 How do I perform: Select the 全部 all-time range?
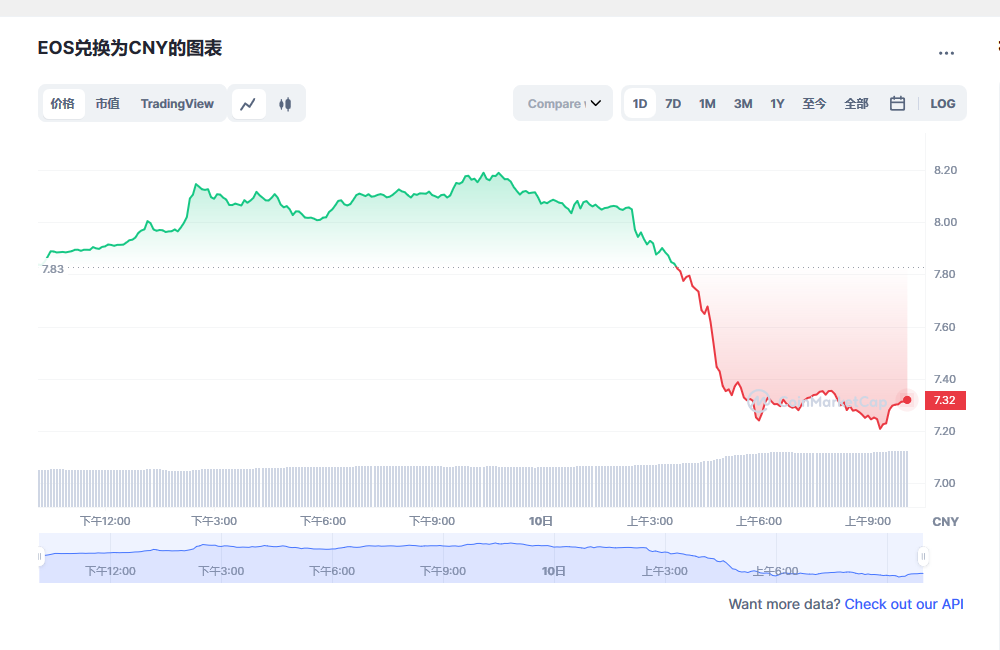click(856, 103)
